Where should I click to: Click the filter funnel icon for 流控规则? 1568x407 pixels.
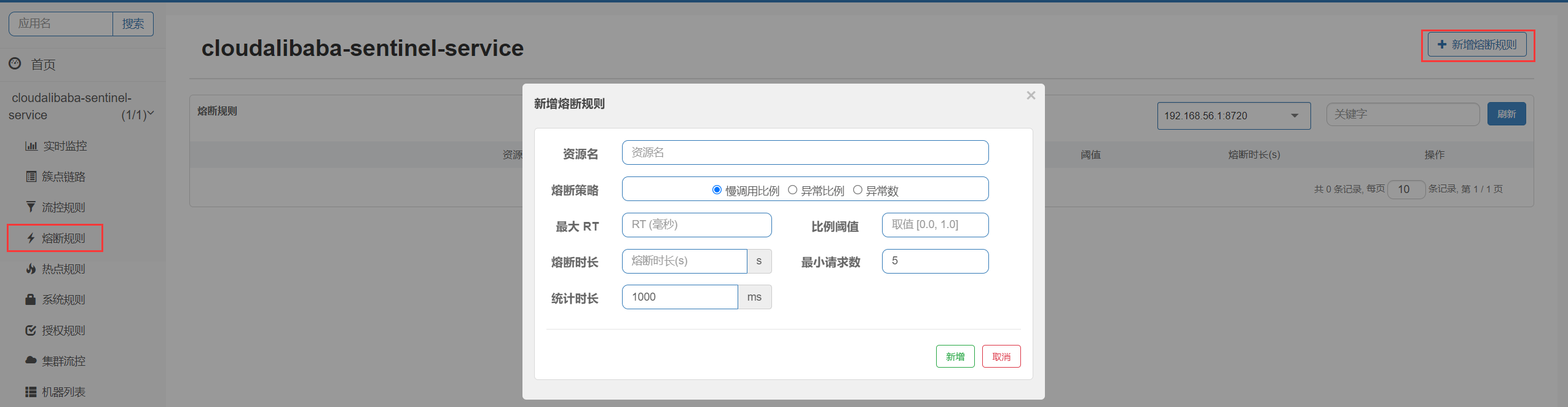tap(31, 207)
